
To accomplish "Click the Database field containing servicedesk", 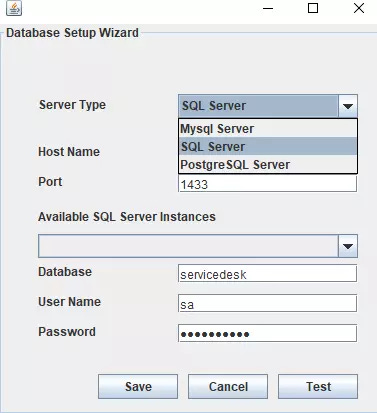I will (267, 274).
